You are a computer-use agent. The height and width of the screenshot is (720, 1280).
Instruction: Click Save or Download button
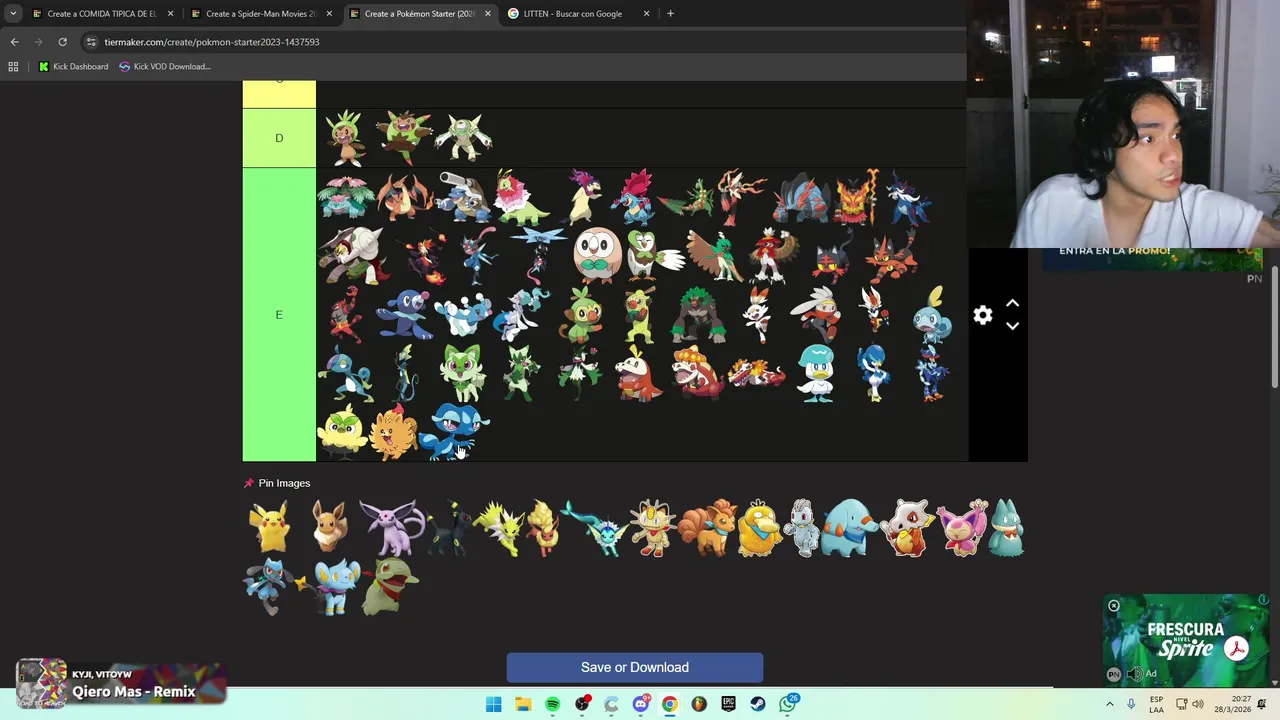635,667
